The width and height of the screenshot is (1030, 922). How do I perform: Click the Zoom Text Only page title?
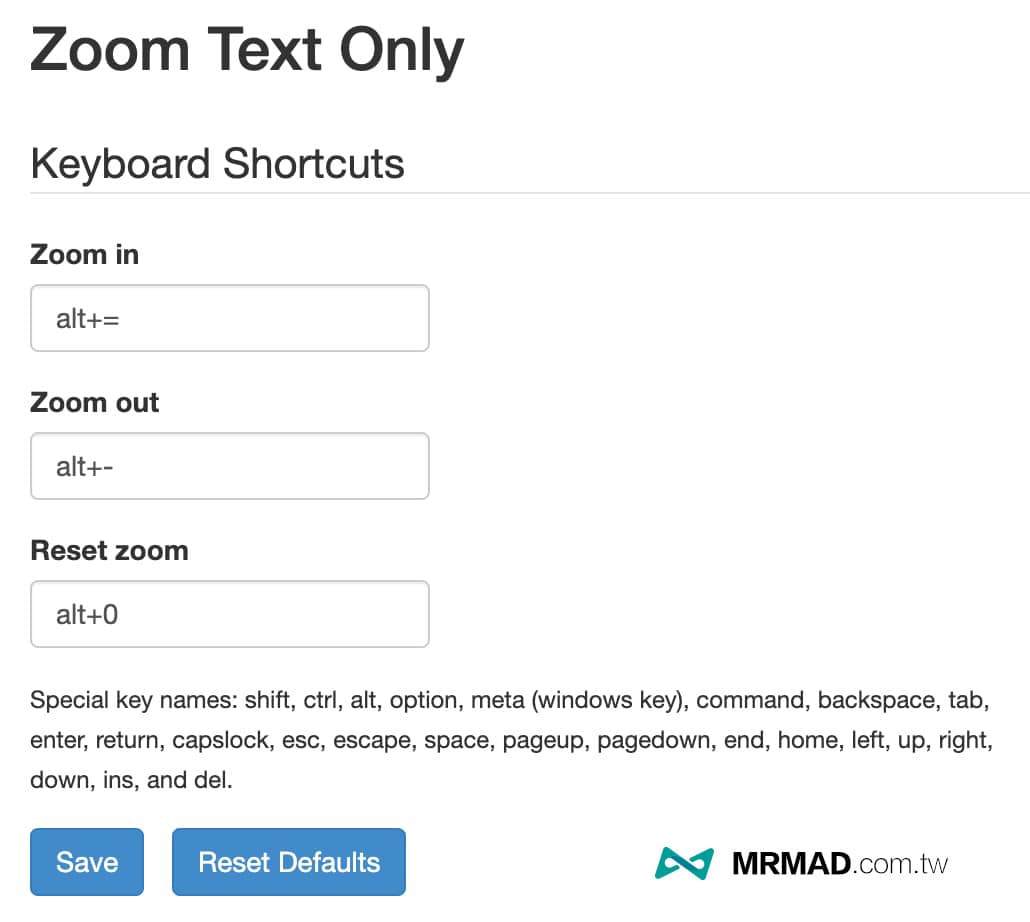(x=247, y=51)
